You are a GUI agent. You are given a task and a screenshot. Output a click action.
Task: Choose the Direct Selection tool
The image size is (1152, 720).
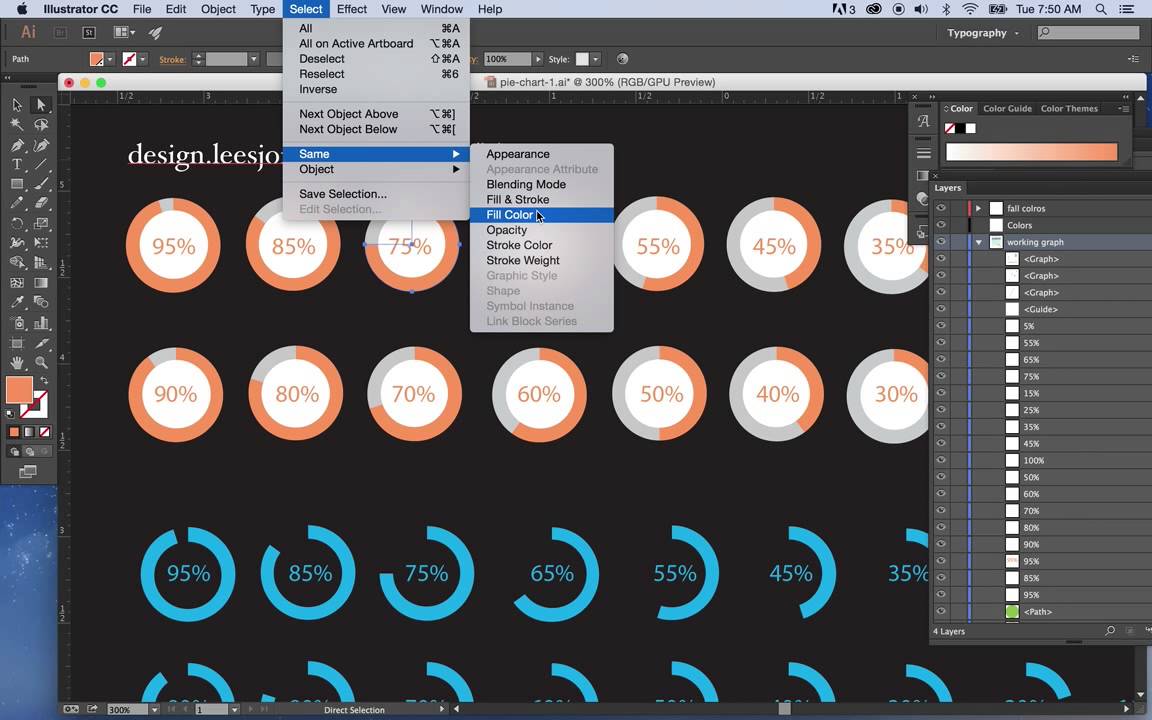[41, 105]
